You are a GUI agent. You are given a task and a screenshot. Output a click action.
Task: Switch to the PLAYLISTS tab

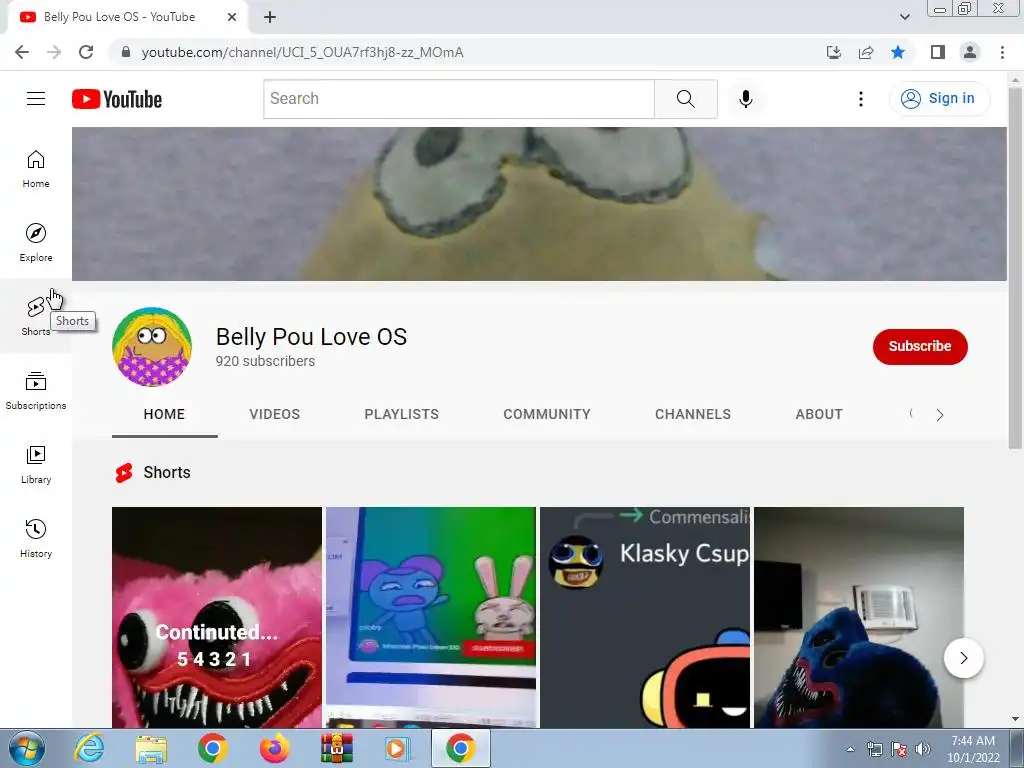[402, 414]
